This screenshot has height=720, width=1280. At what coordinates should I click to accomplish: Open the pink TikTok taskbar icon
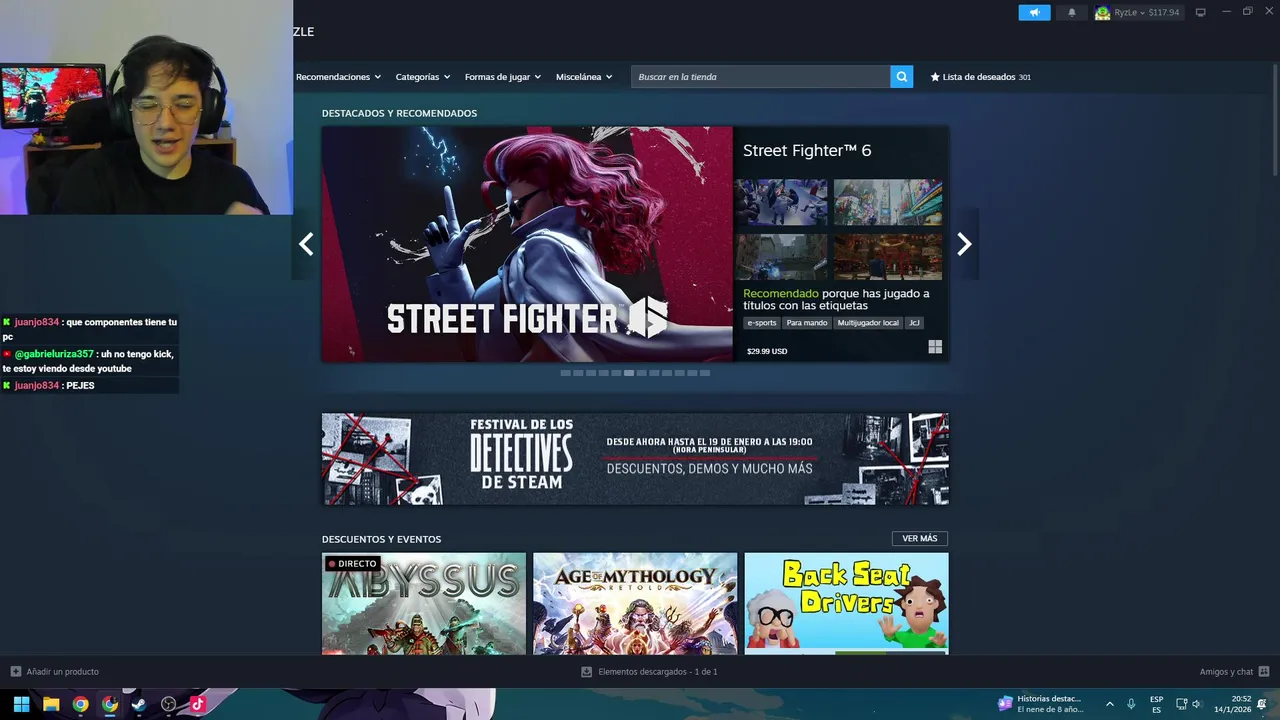click(197, 704)
